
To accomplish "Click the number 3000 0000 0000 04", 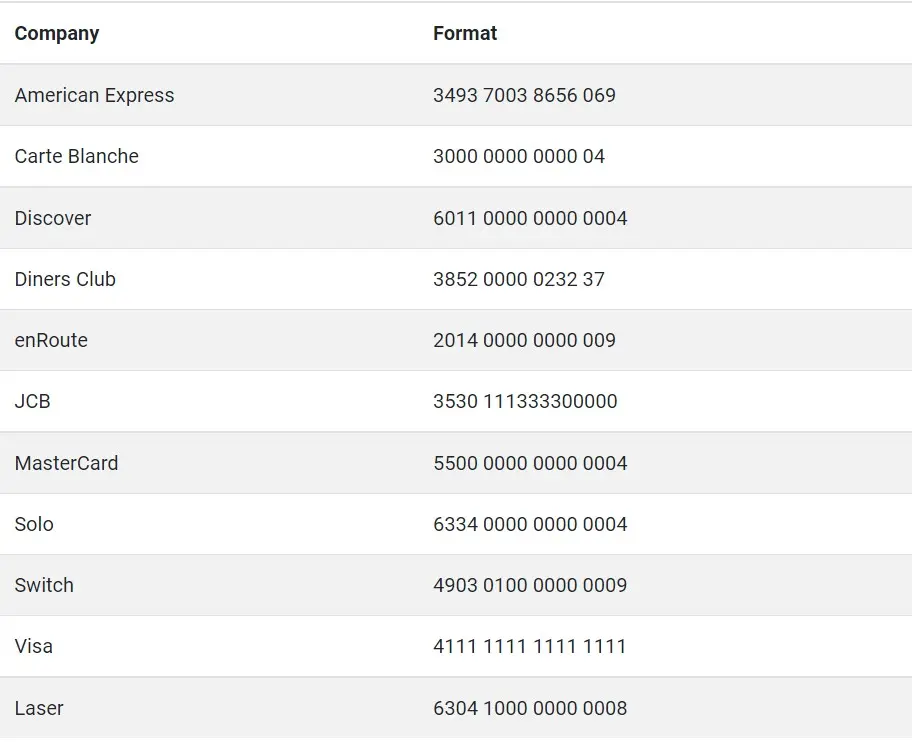I will [x=519, y=156].
